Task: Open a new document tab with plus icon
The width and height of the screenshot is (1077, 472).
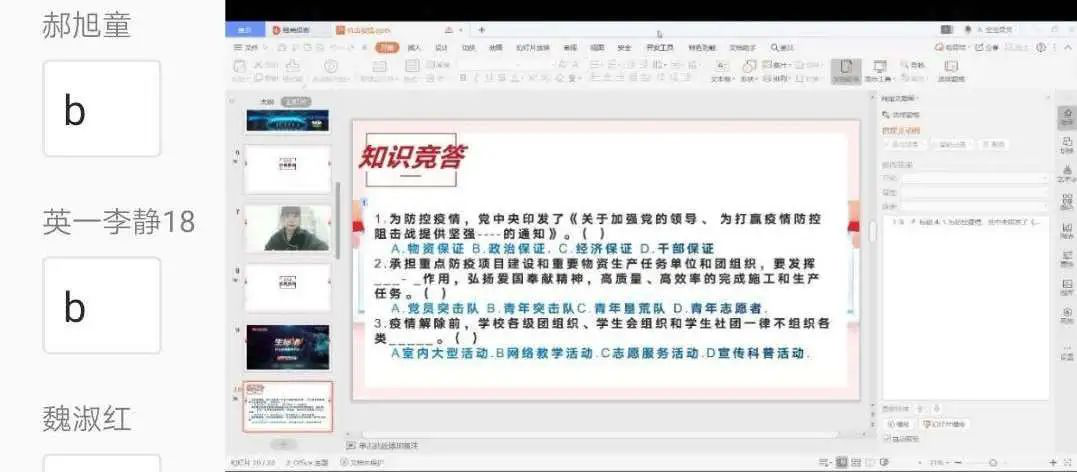Action: coord(481,30)
